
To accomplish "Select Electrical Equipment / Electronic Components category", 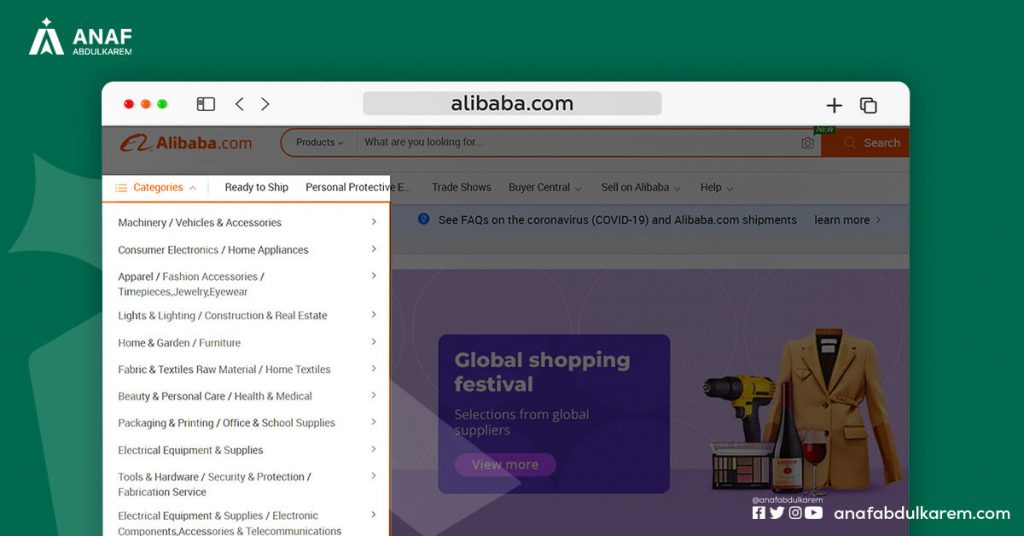I will pyautogui.click(x=230, y=523).
